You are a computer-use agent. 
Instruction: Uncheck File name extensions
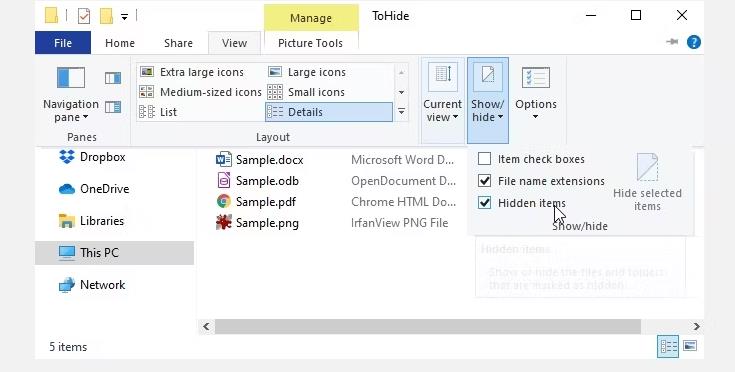coord(484,180)
